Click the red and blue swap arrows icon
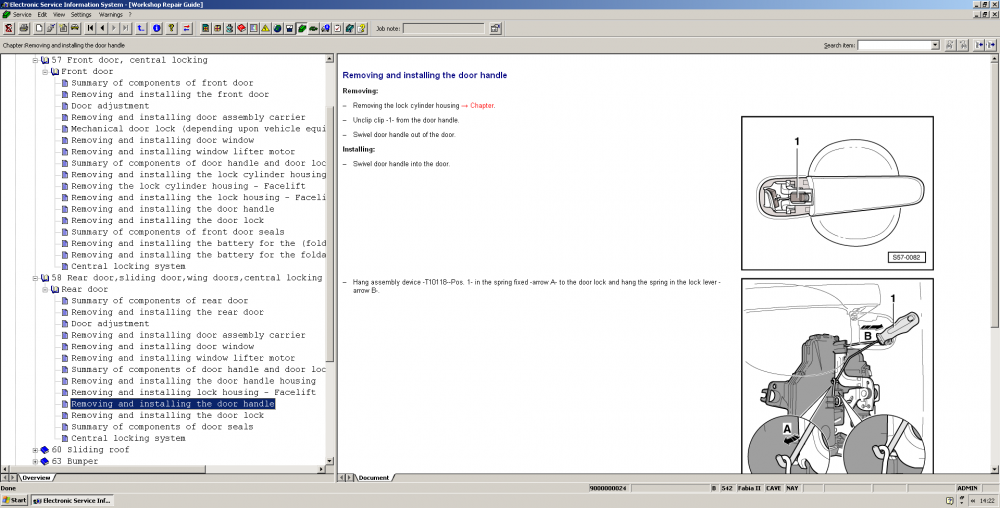 tap(186, 28)
